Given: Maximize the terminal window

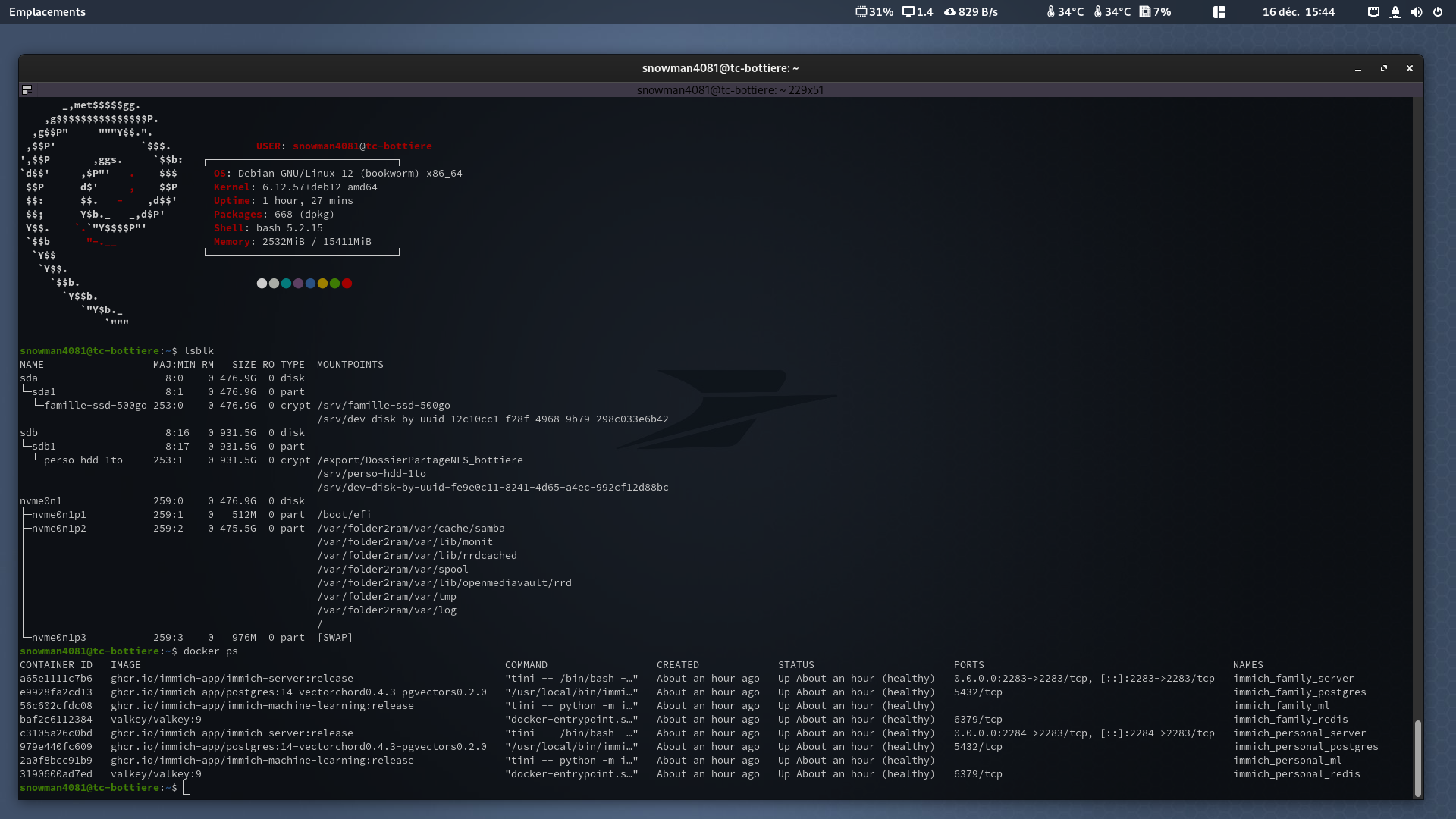Looking at the screenshot, I should (x=1384, y=68).
